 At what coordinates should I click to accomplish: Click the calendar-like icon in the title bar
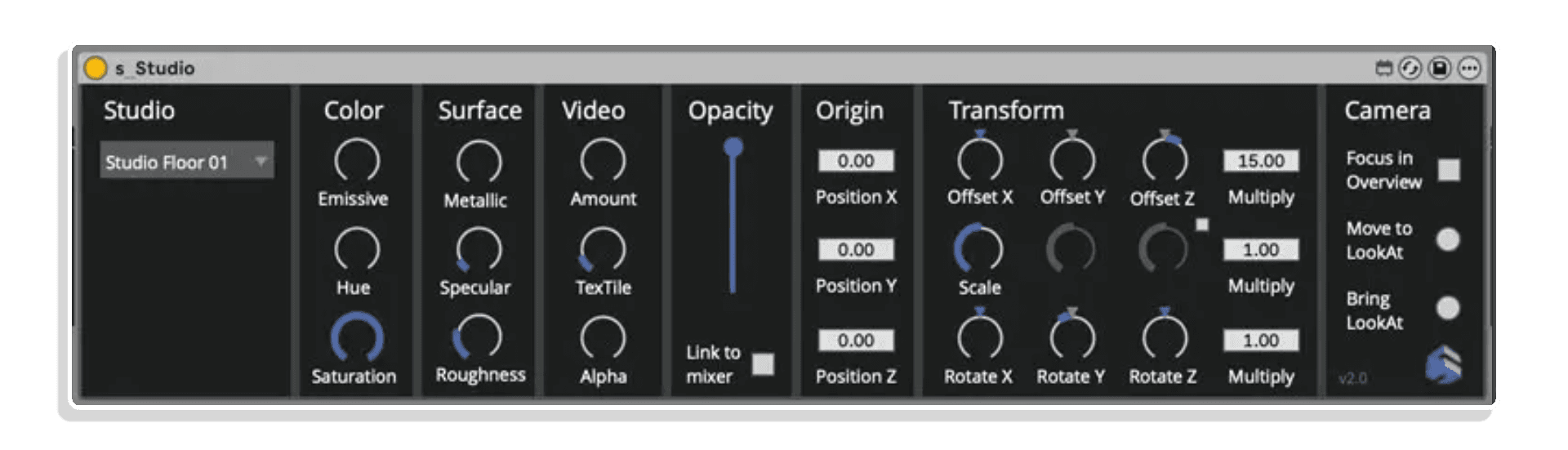tap(1383, 69)
